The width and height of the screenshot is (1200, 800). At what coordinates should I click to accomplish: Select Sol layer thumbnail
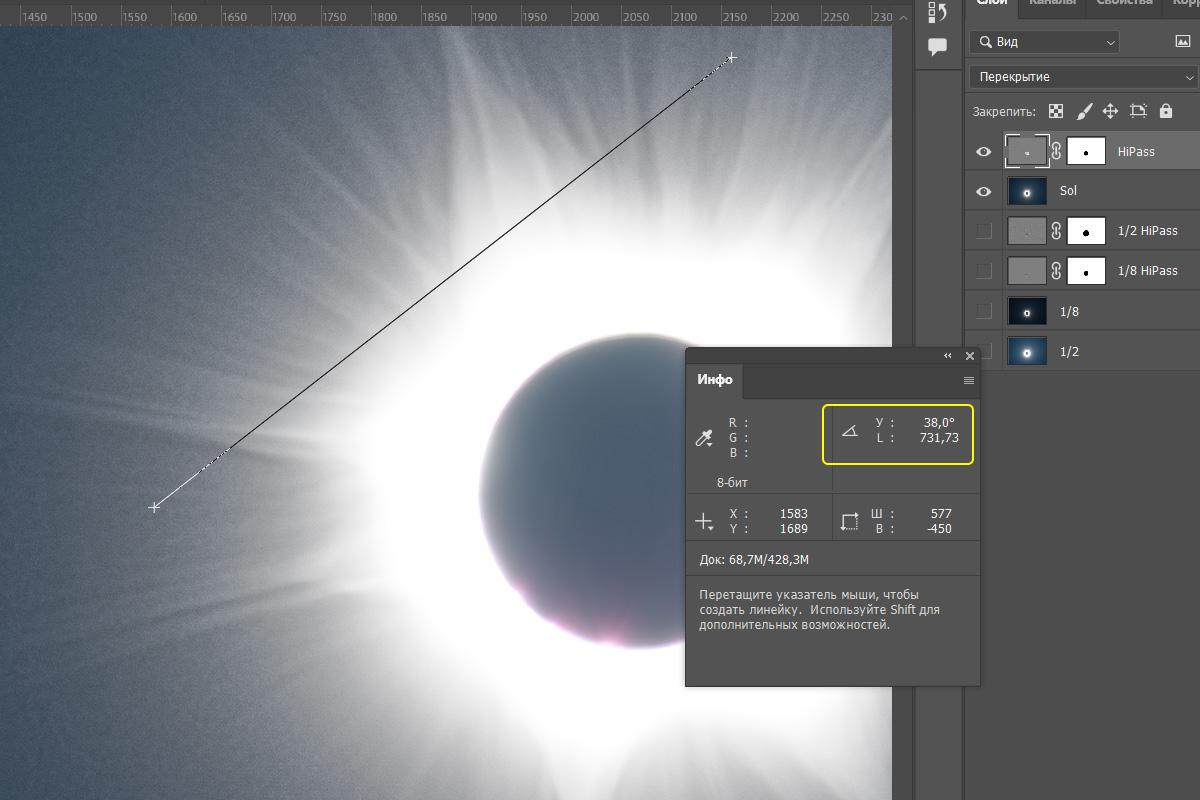(1027, 191)
